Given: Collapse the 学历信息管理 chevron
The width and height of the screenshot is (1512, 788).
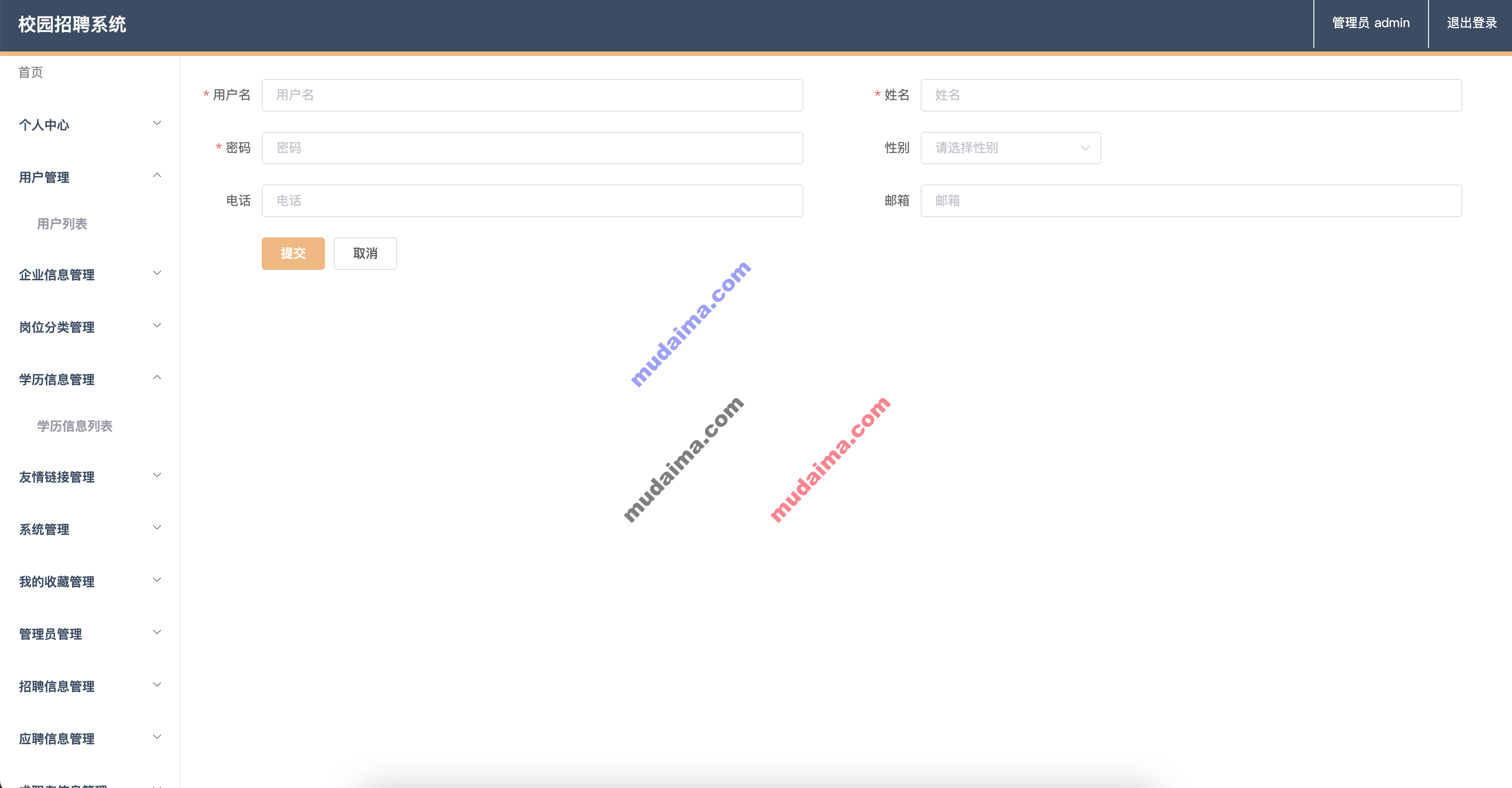Looking at the screenshot, I should tap(157, 377).
